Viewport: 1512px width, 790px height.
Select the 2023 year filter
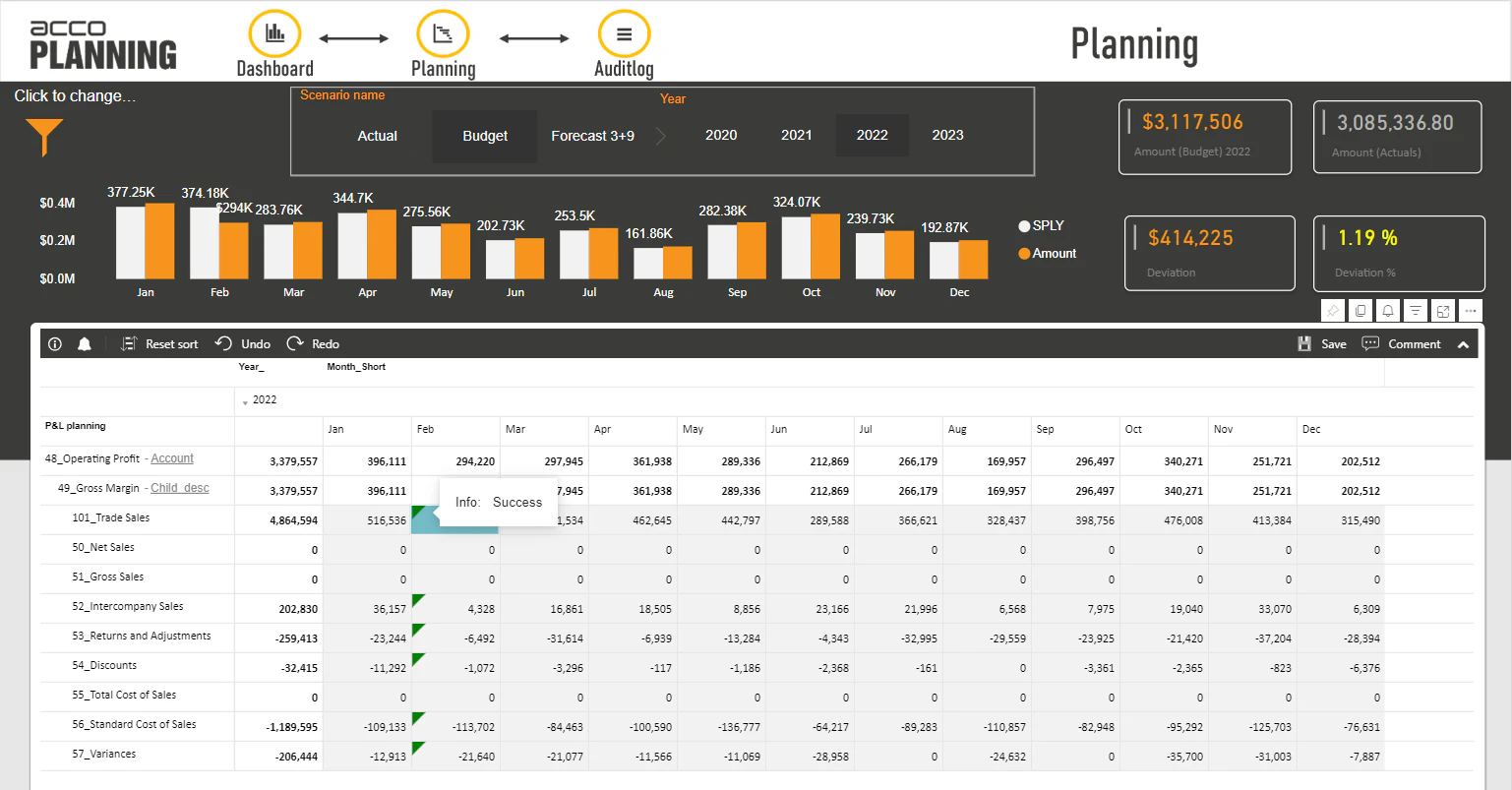click(x=946, y=135)
